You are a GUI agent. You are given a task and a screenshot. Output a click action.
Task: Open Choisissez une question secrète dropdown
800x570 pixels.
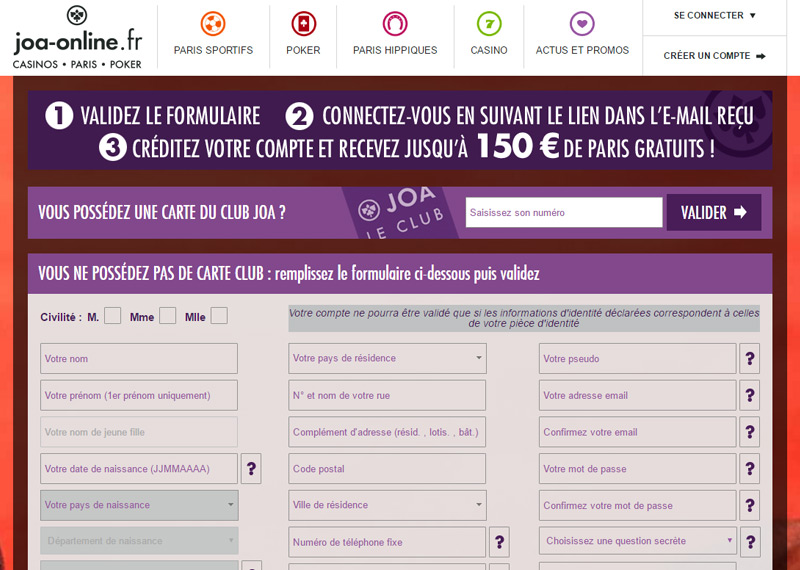[x=638, y=541]
